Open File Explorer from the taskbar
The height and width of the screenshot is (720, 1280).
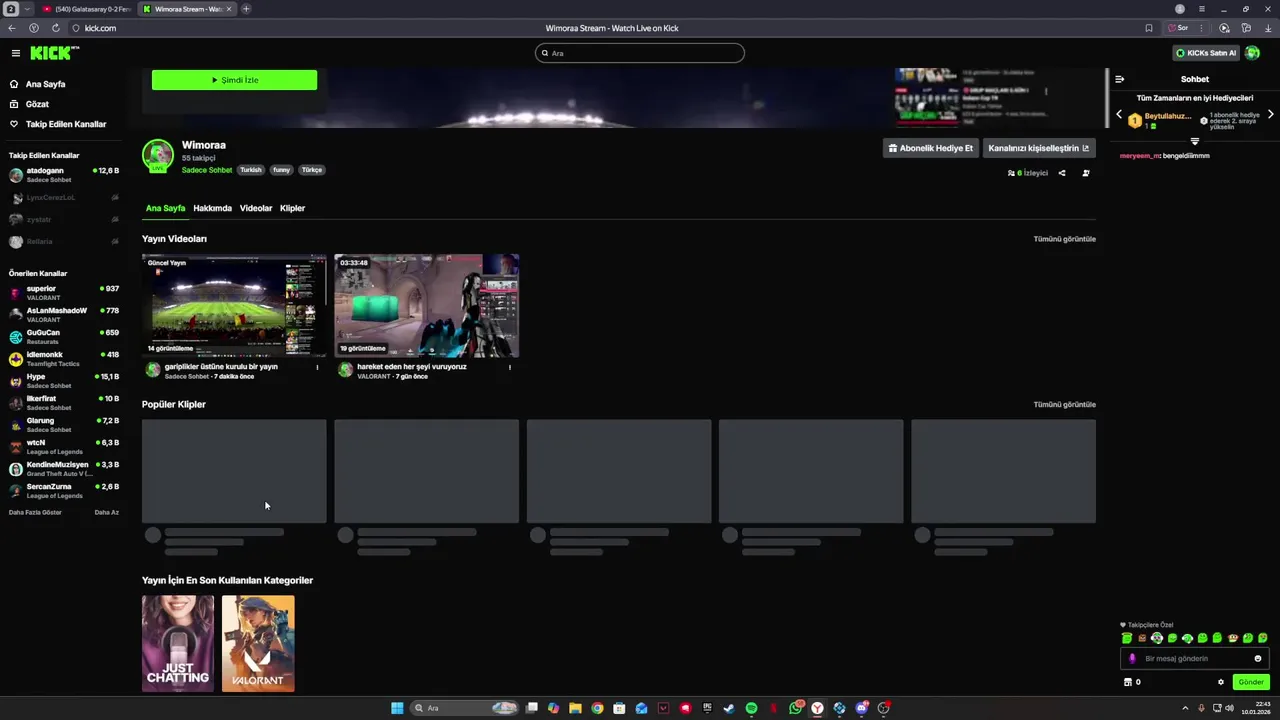coord(575,708)
